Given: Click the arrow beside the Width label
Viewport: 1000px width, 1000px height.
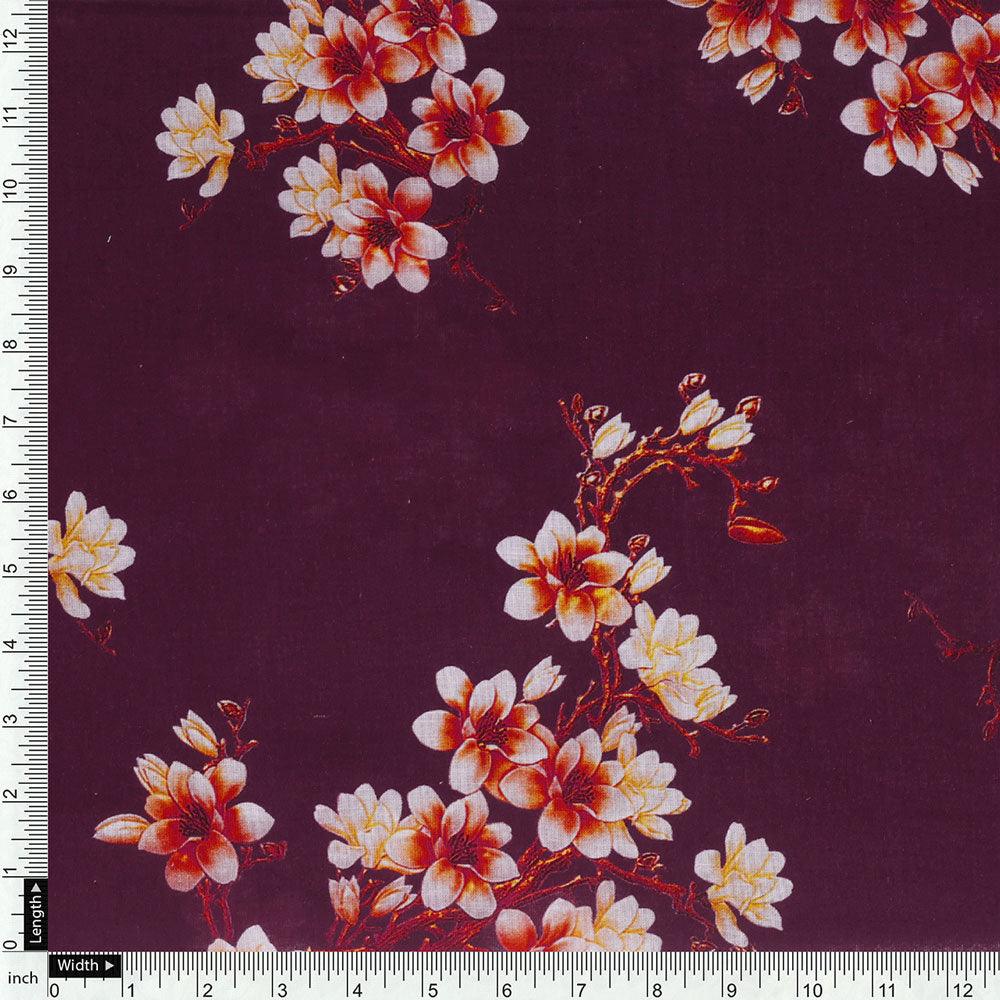Looking at the screenshot, I should [110, 965].
